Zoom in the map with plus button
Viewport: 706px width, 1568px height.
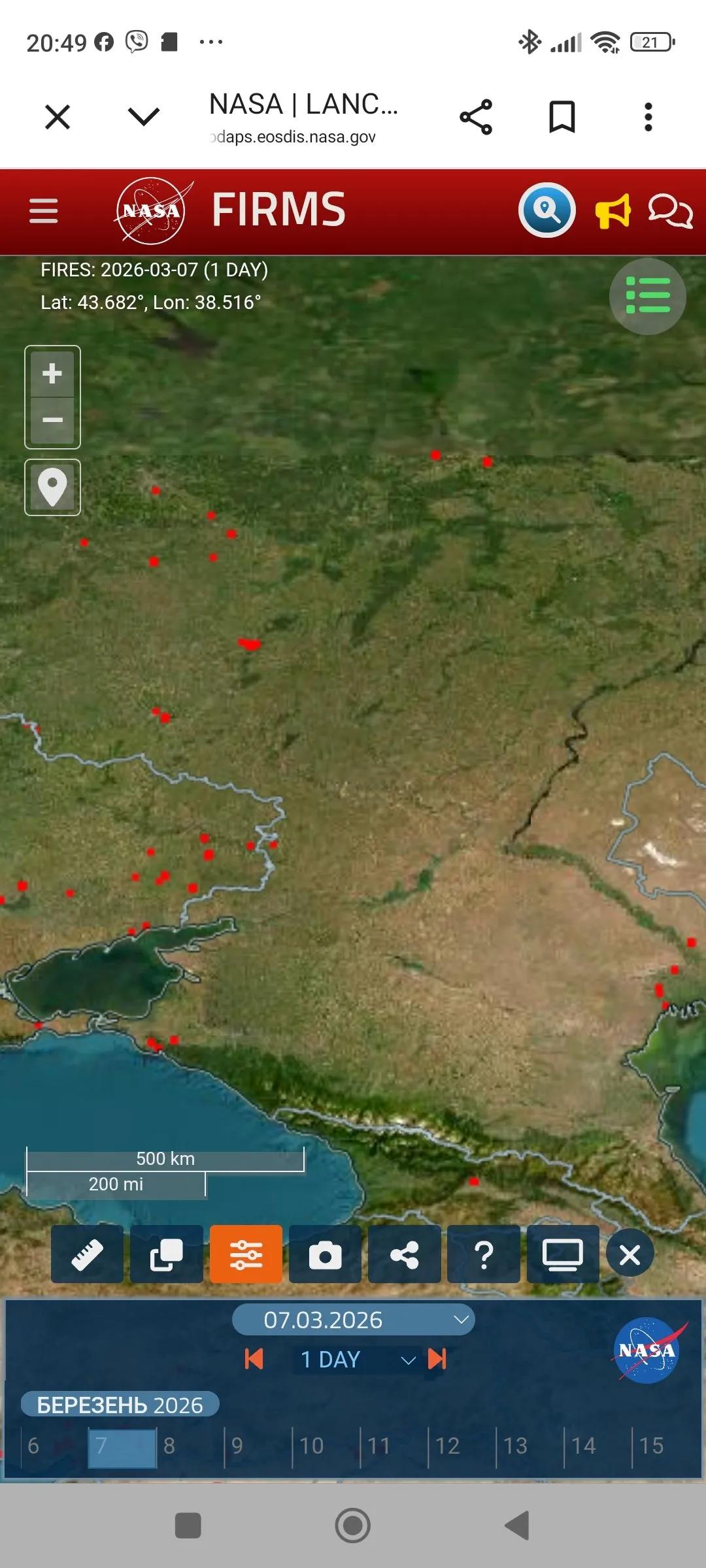coord(52,374)
